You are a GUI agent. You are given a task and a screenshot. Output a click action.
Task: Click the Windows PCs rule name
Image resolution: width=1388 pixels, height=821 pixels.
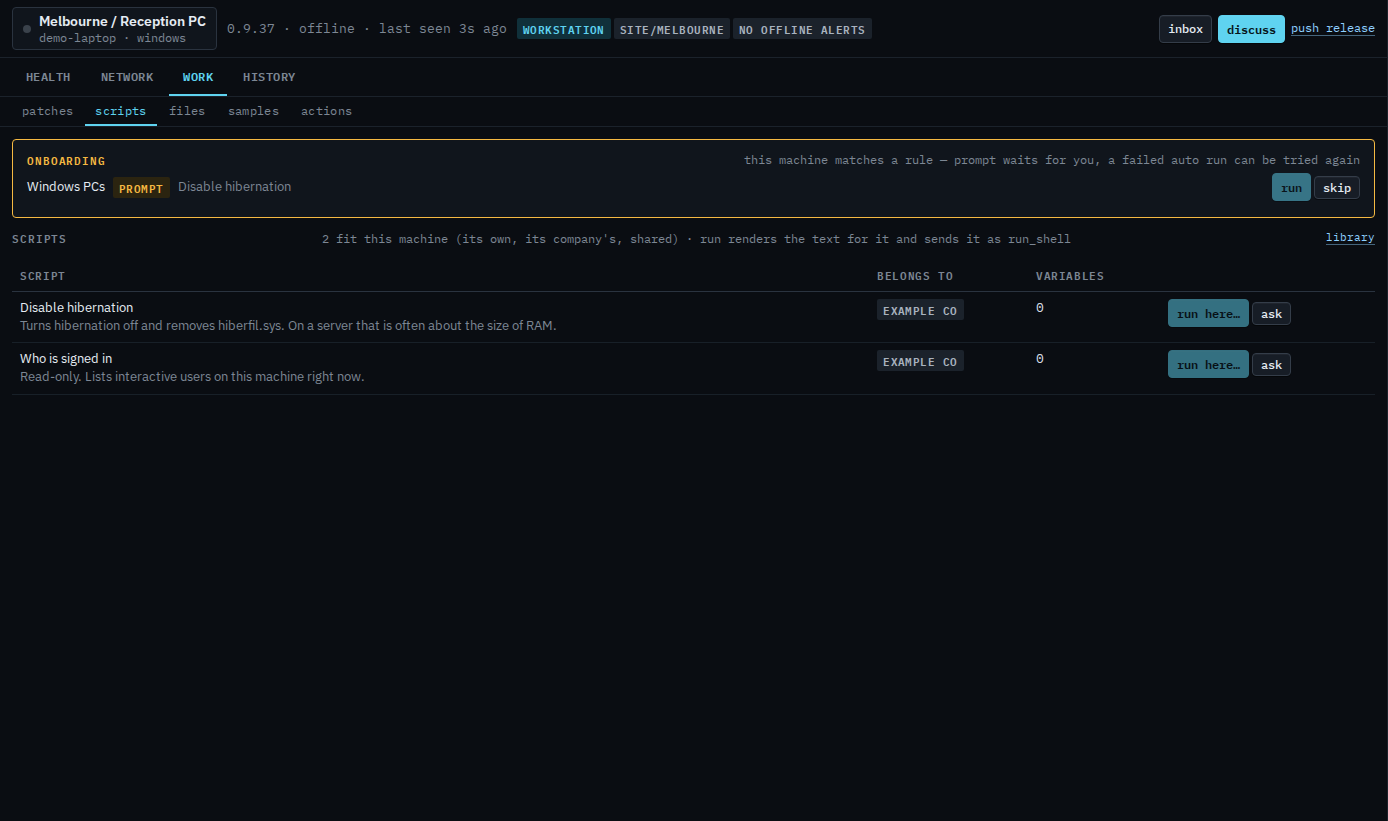pyautogui.click(x=66, y=187)
